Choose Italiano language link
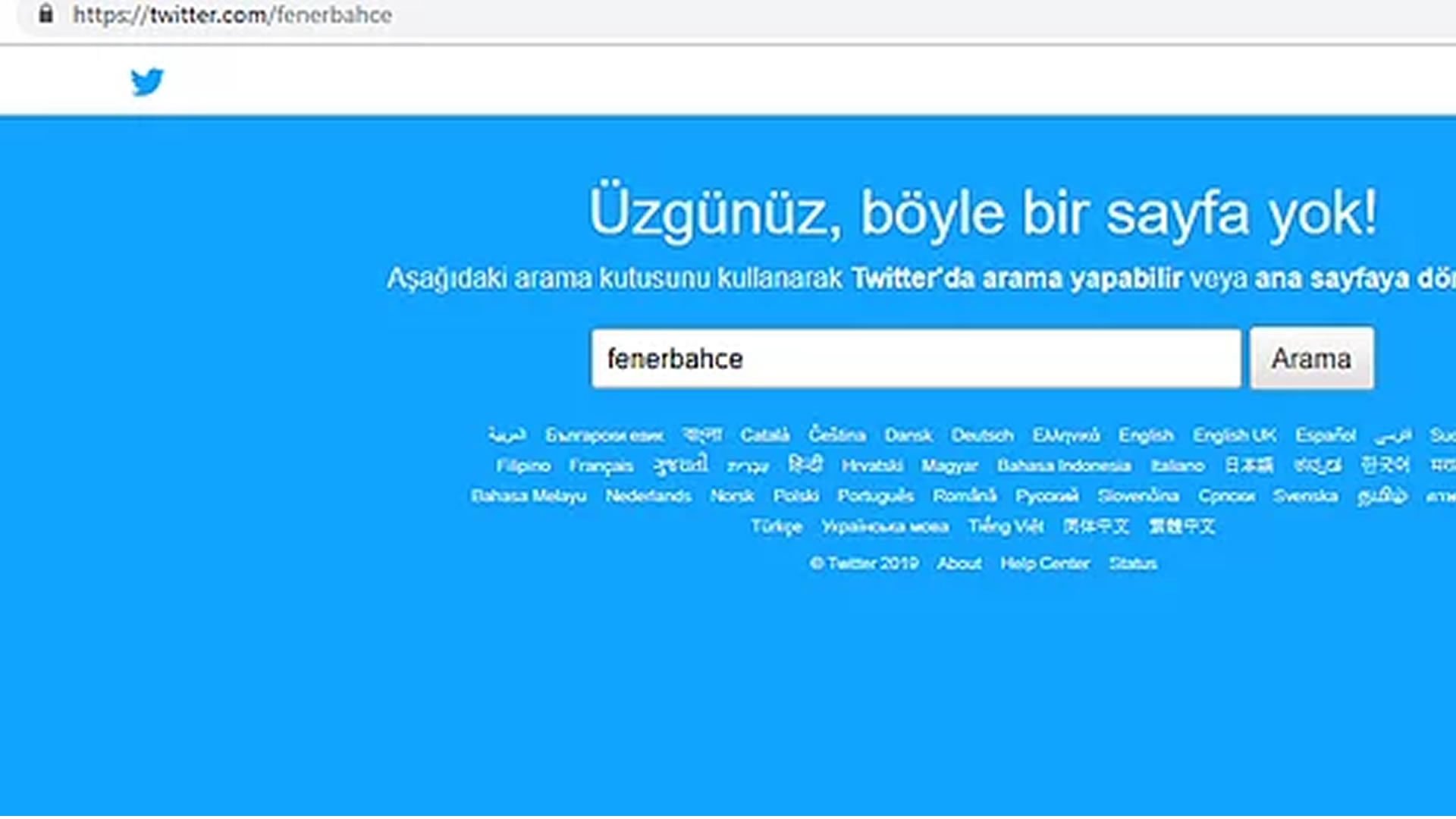Screen dimensions: 1456x819 pos(1178,466)
